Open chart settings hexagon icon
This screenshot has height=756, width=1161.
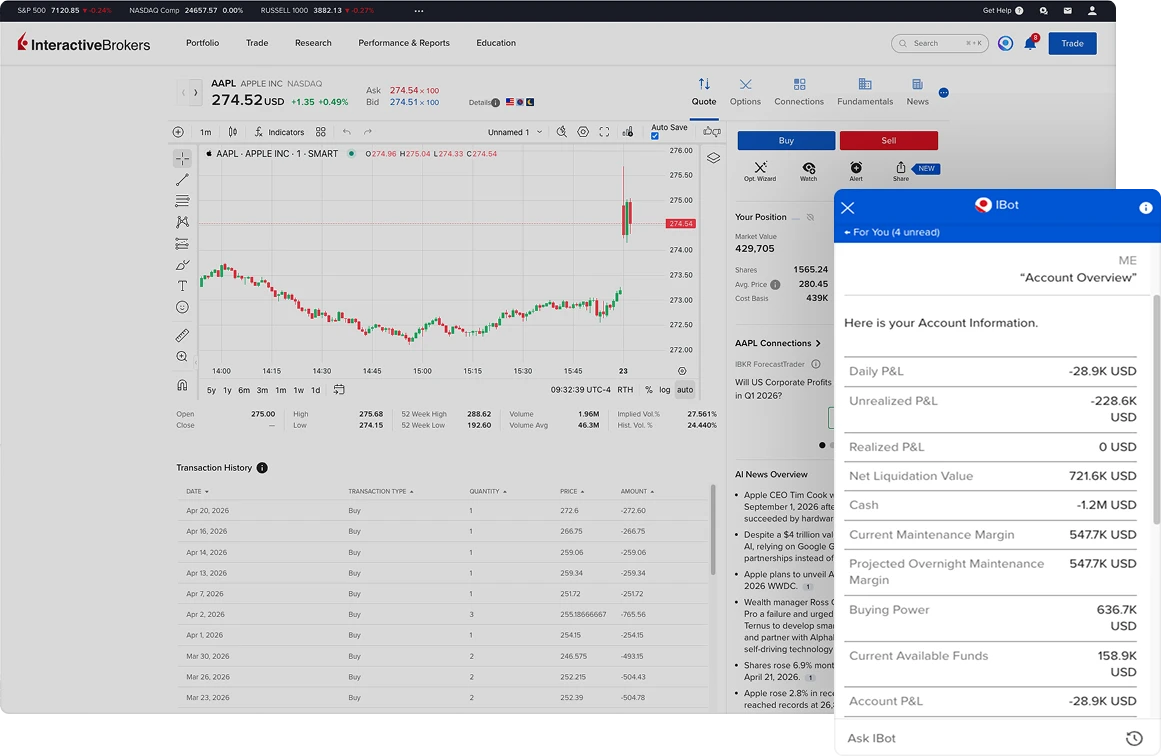point(583,132)
